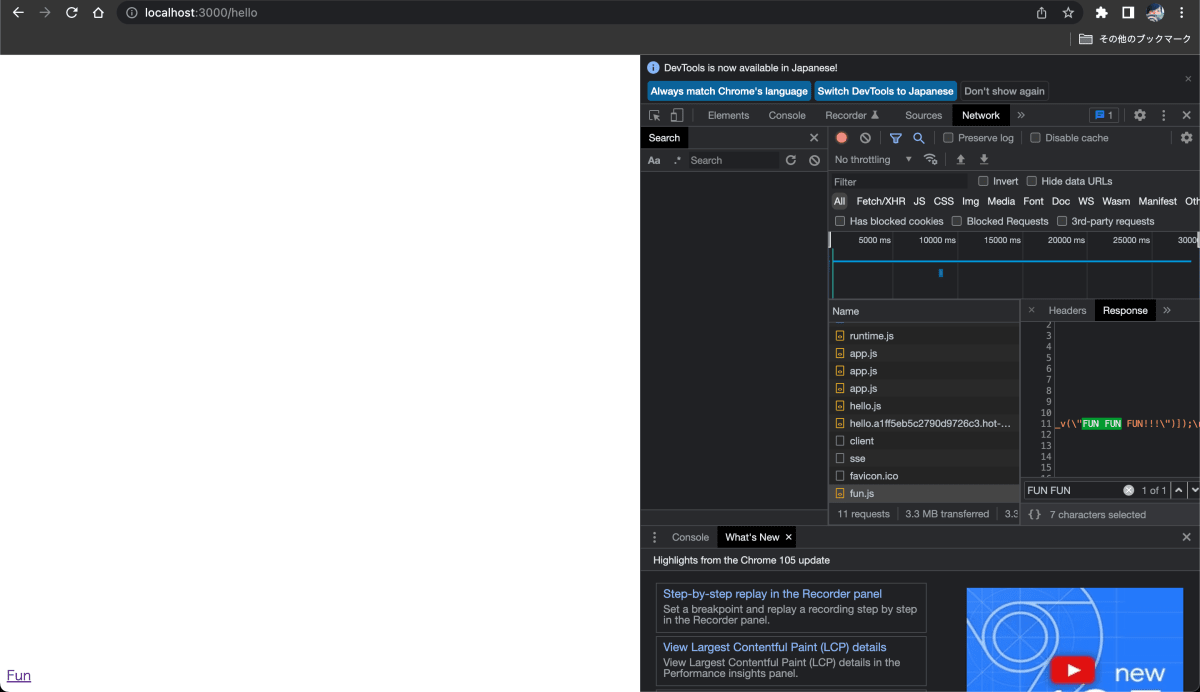Select the favicon.ico request row

click(x=924, y=476)
